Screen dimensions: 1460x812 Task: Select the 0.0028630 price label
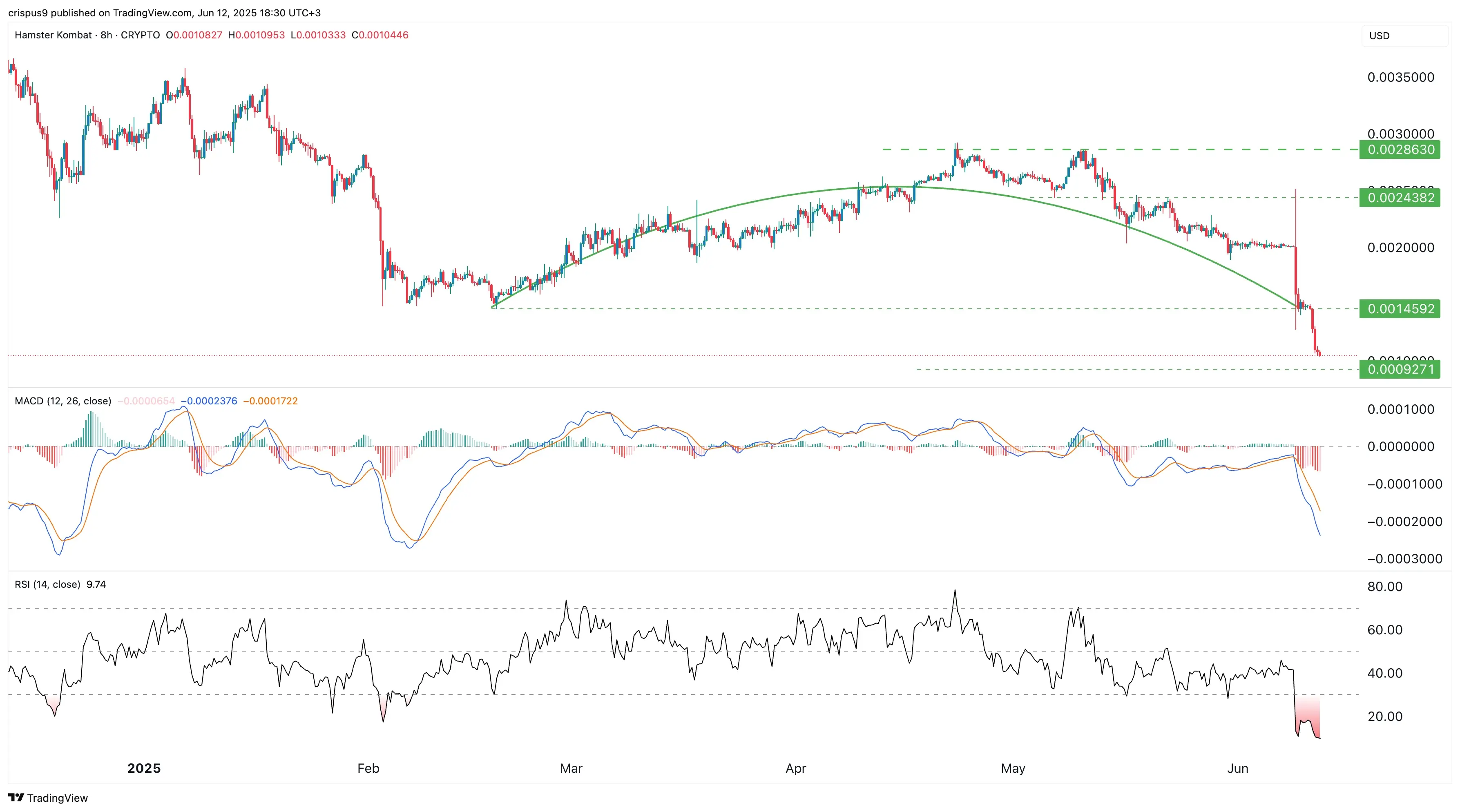[1400, 149]
